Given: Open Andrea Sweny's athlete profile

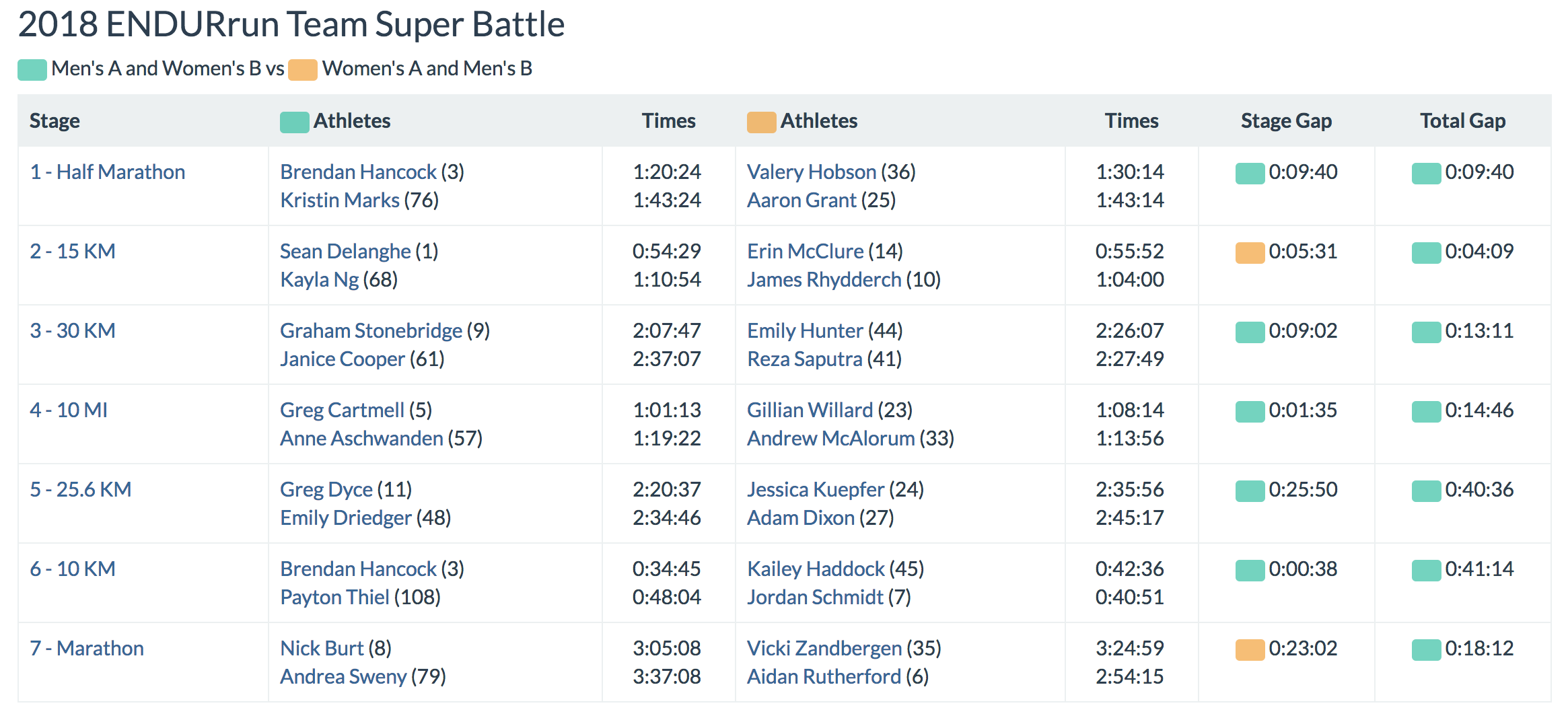Looking at the screenshot, I should 343,677.
